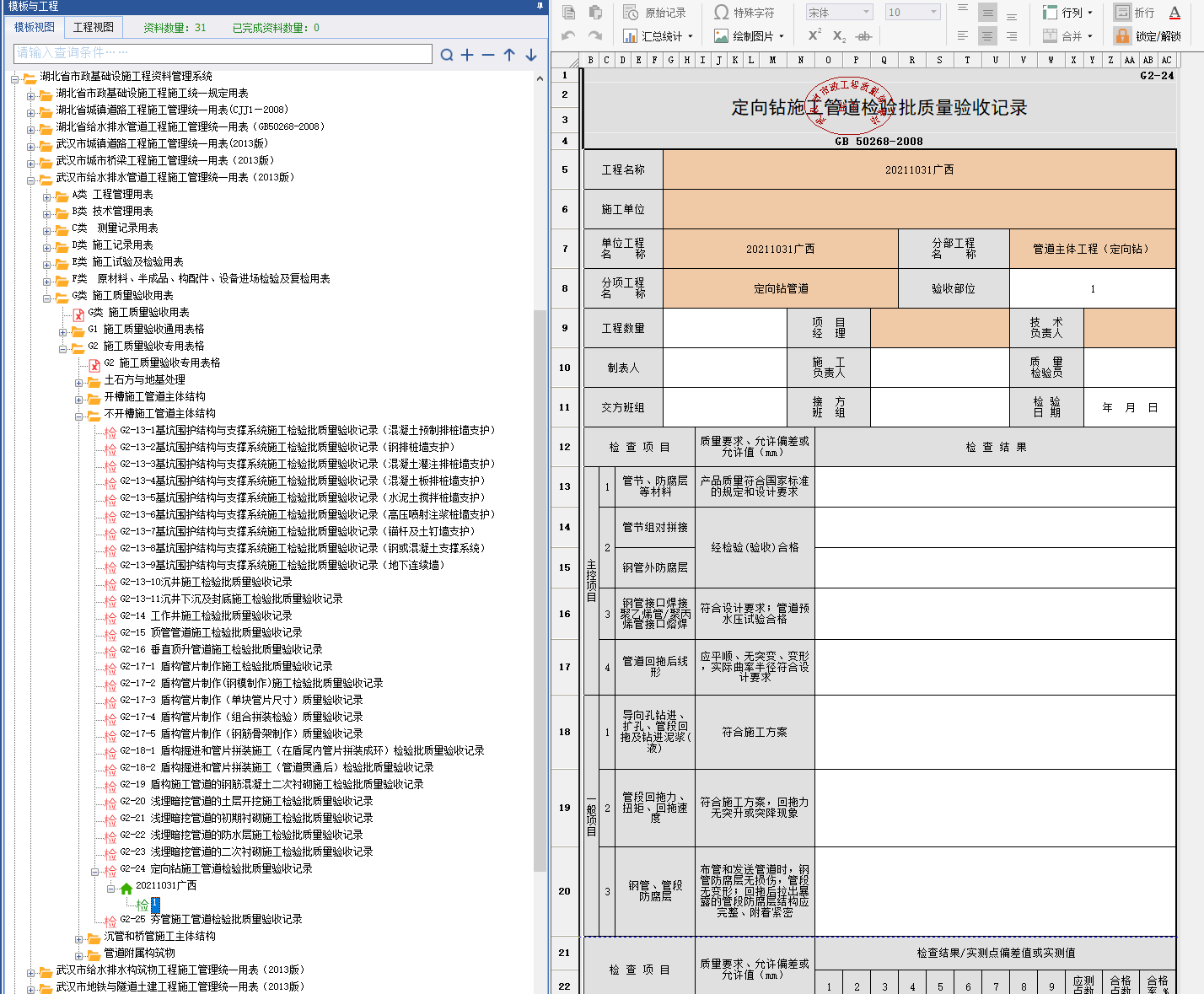Image resolution: width=1204 pixels, height=994 pixels.
Task: Select spreadsheet row header 12
Action: (565, 447)
